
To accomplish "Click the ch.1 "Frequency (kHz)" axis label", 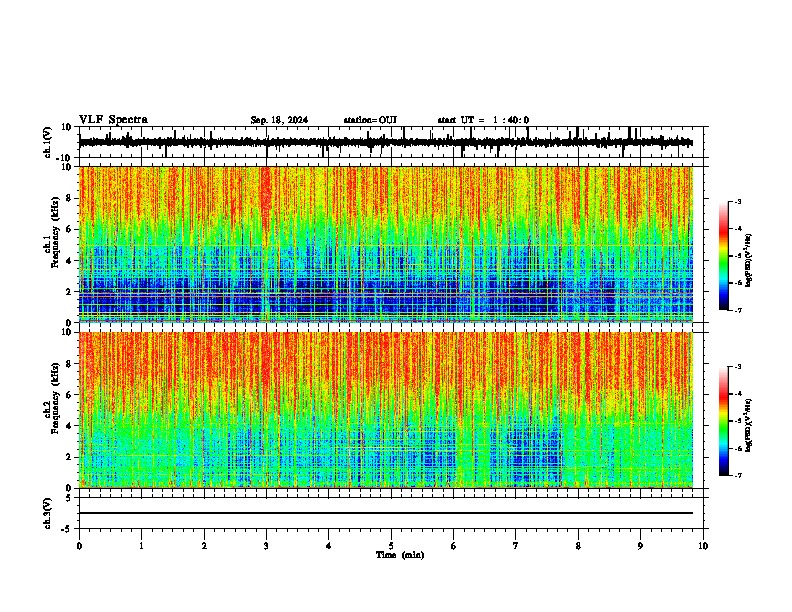I will (x=54, y=232).
